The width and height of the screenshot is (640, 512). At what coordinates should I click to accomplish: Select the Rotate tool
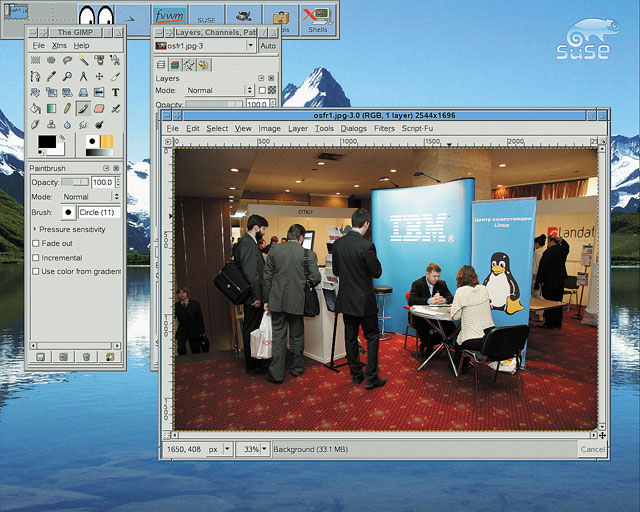pyautogui.click(x=35, y=92)
